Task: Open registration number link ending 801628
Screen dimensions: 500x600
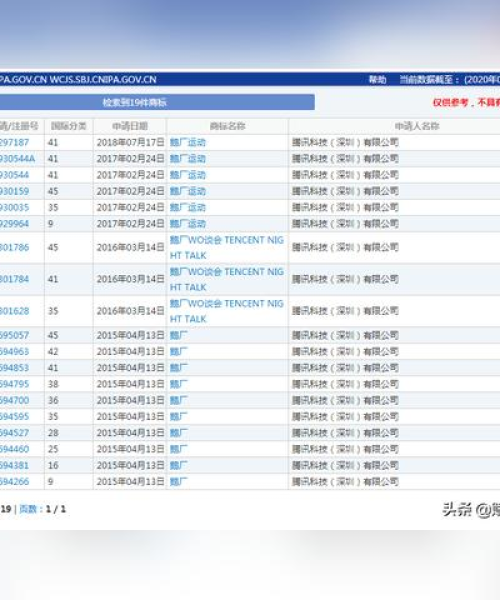Action: click(14, 311)
